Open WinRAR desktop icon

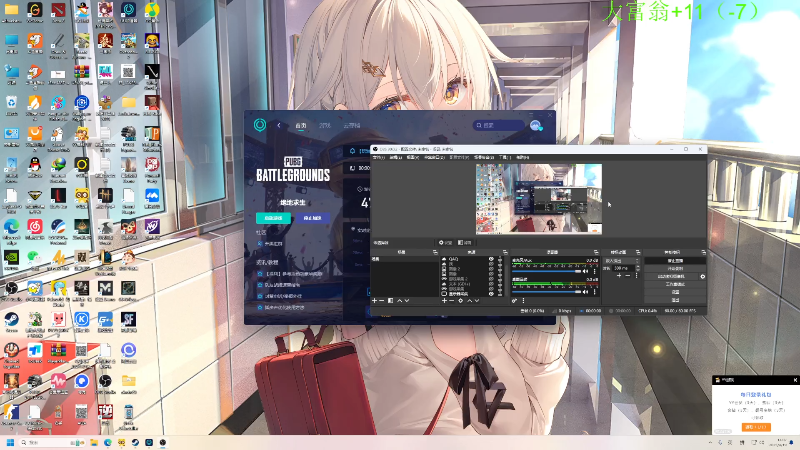point(82,71)
